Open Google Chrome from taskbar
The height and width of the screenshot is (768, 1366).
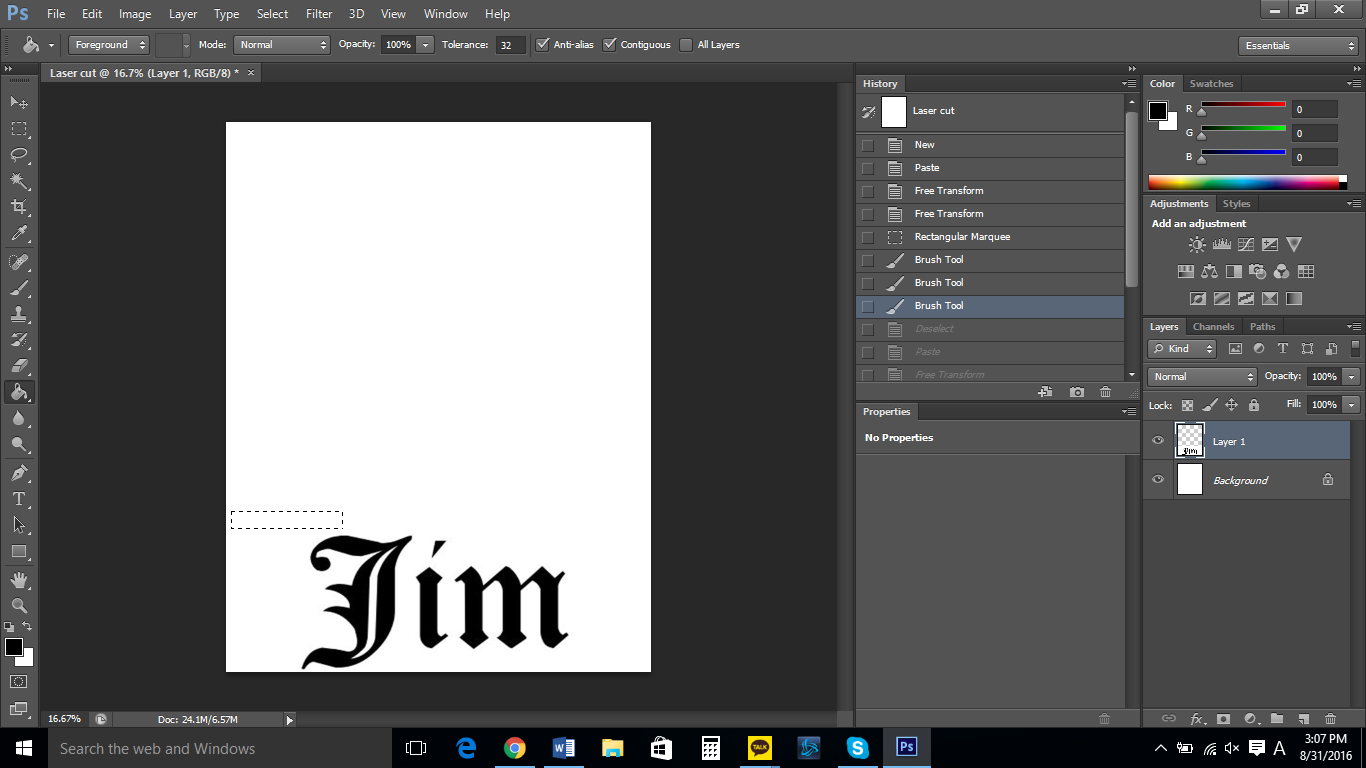point(514,748)
